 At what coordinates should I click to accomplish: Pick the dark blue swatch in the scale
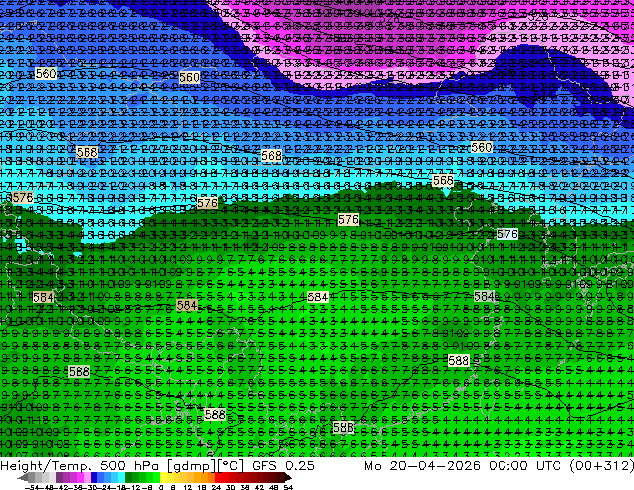point(94,478)
